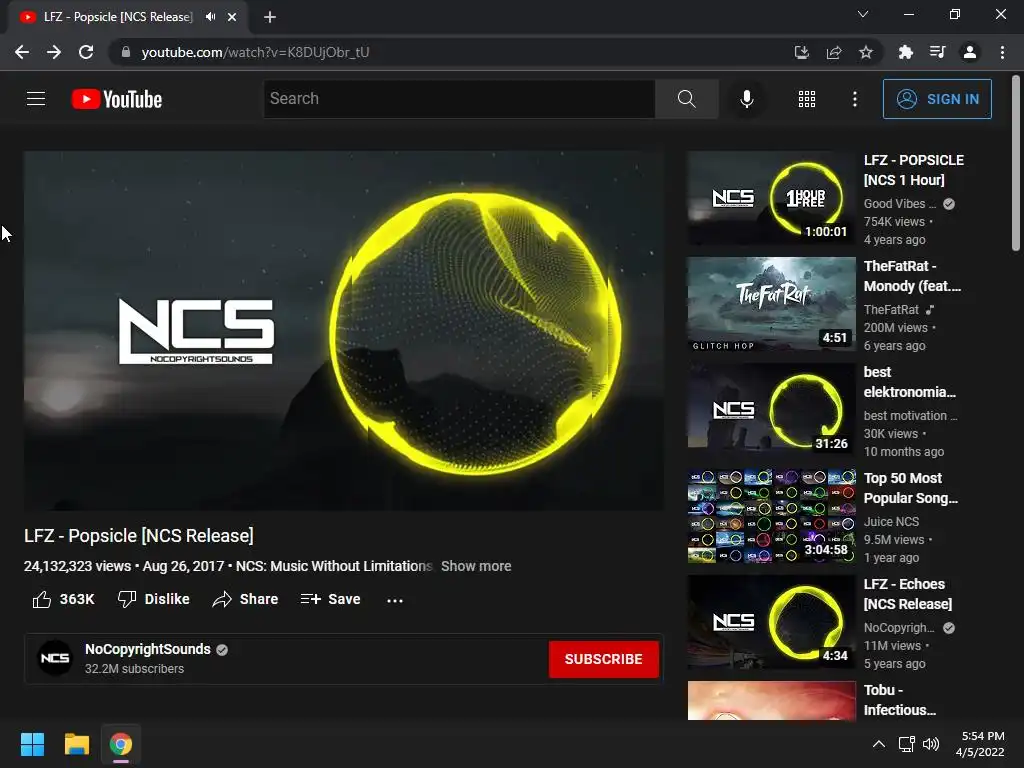
Task: Bookmark this tab with the star
Action: tap(865, 52)
